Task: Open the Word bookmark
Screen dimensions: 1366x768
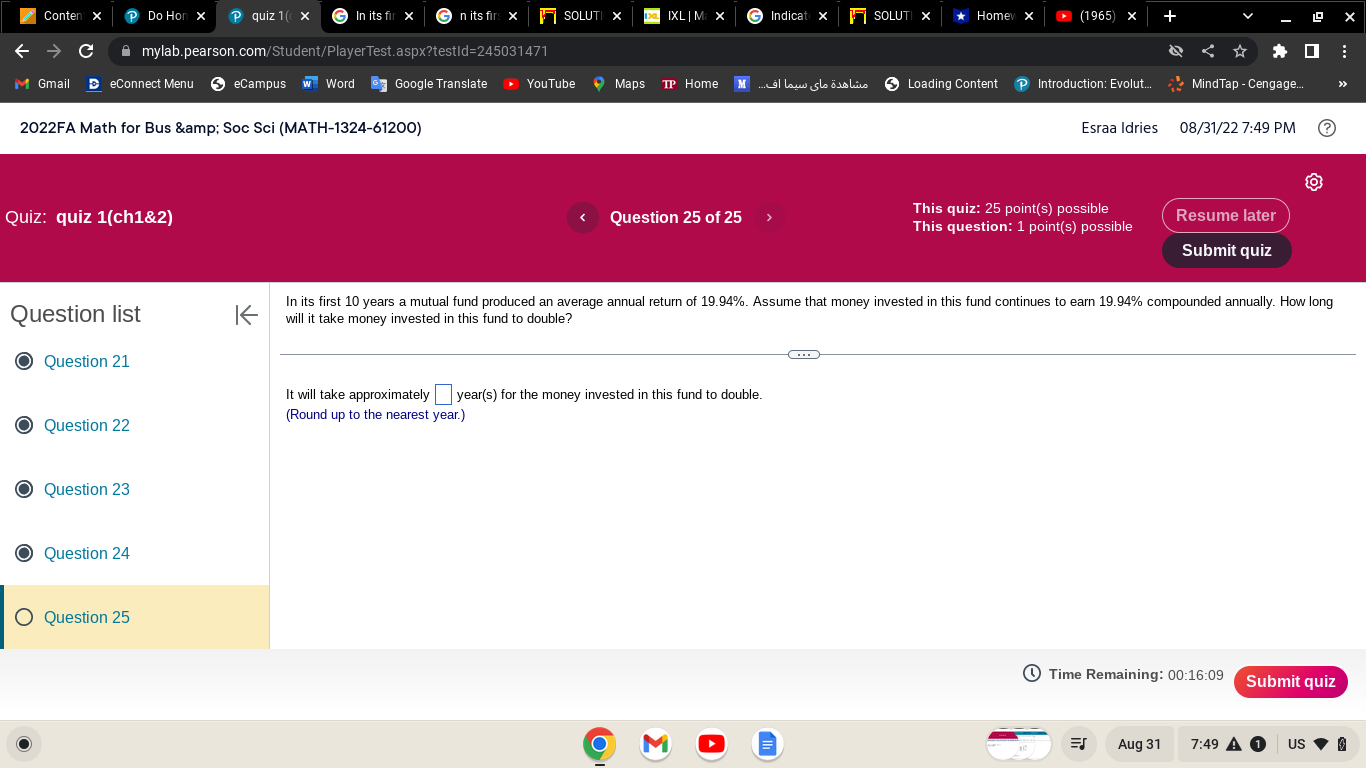Action: 328,84
